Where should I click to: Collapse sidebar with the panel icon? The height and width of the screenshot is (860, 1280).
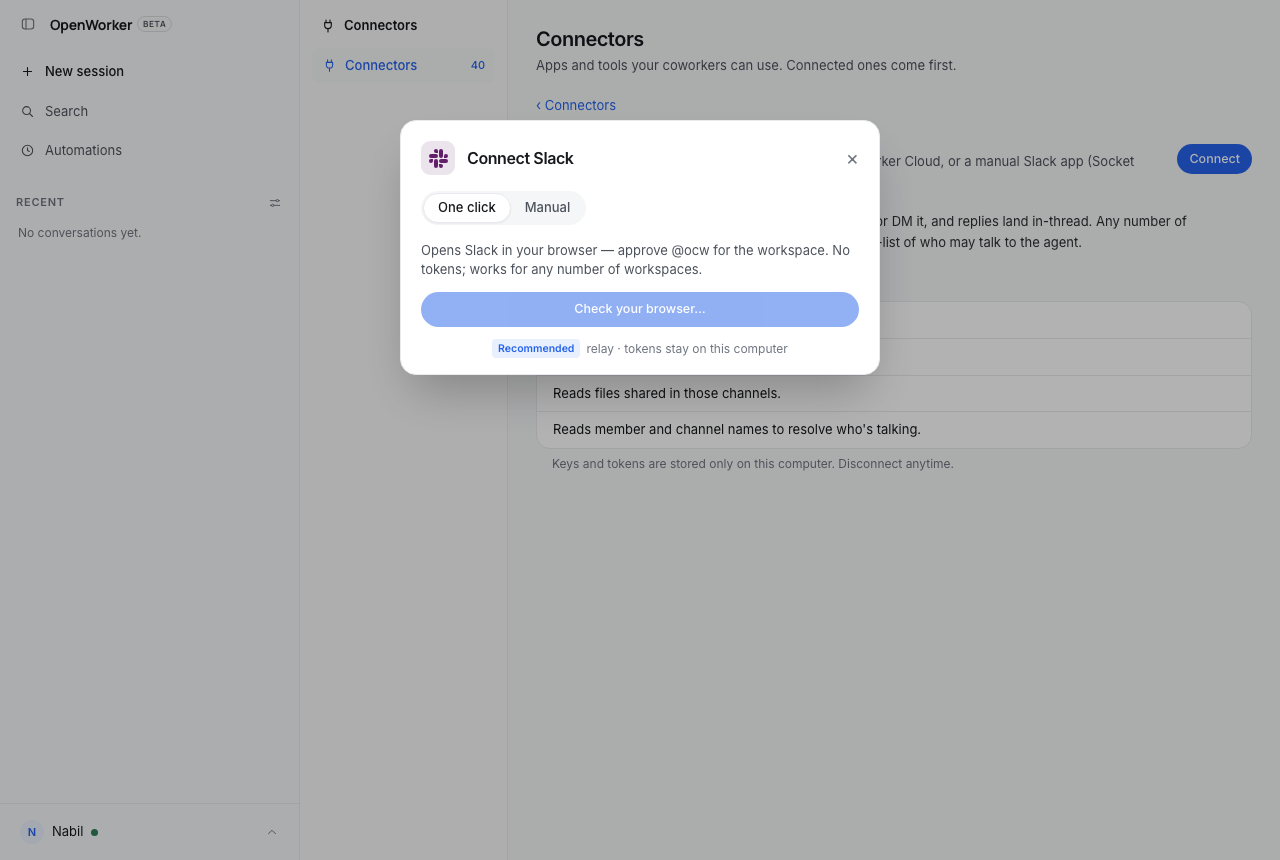point(28,24)
